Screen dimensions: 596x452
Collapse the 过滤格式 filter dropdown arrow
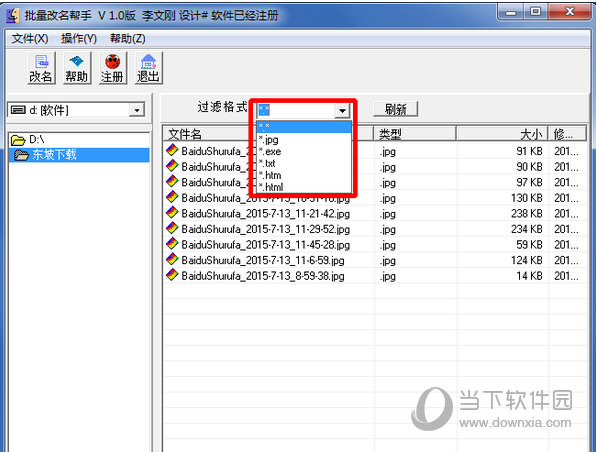[342, 111]
